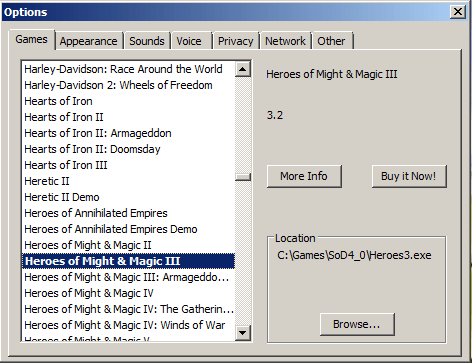This screenshot has width=472, height=363.
Task: Click the More Info button
Action: click(x=304, y=176)
